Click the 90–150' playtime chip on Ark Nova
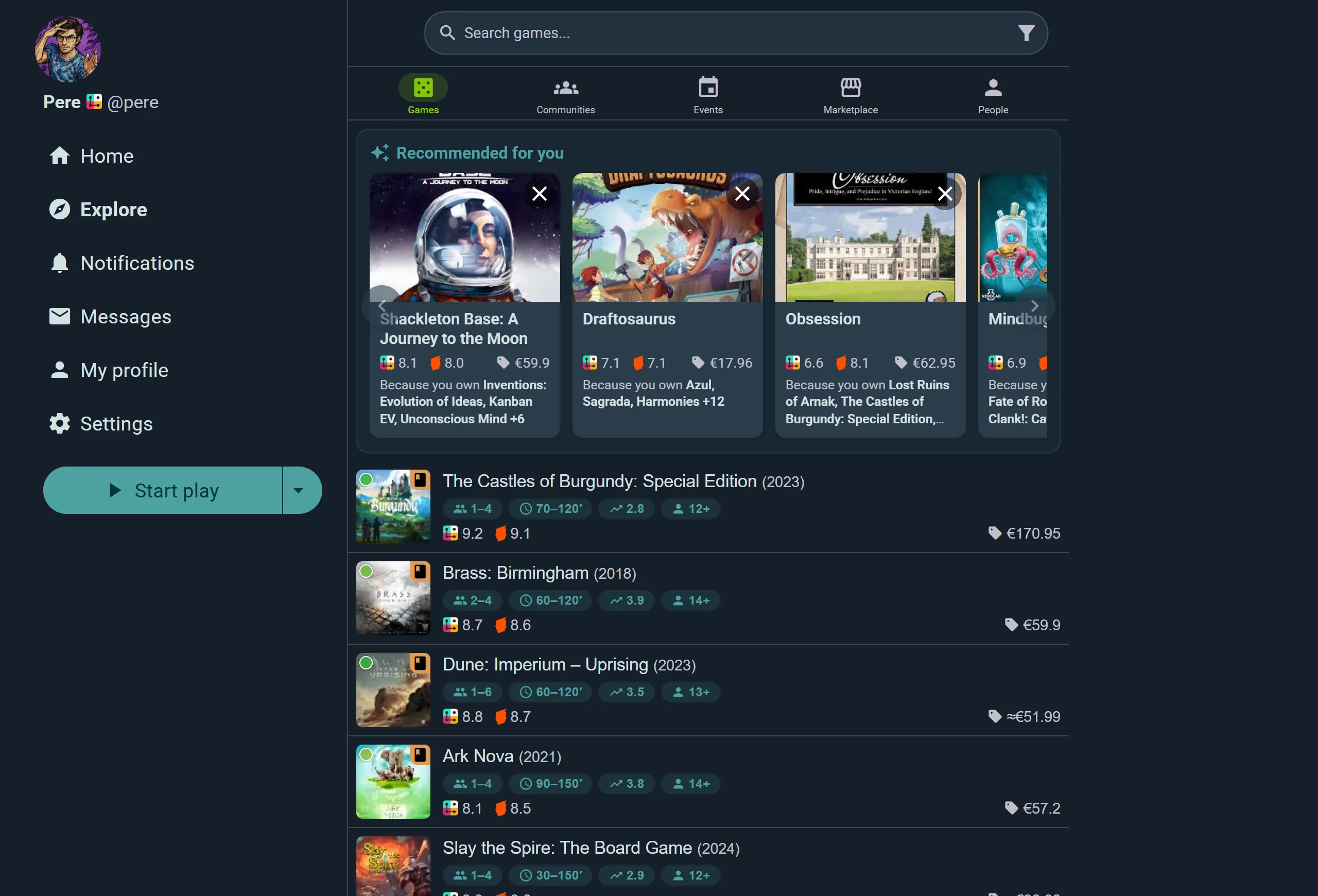Screen dimensions: 1318x896 [550, 784]
